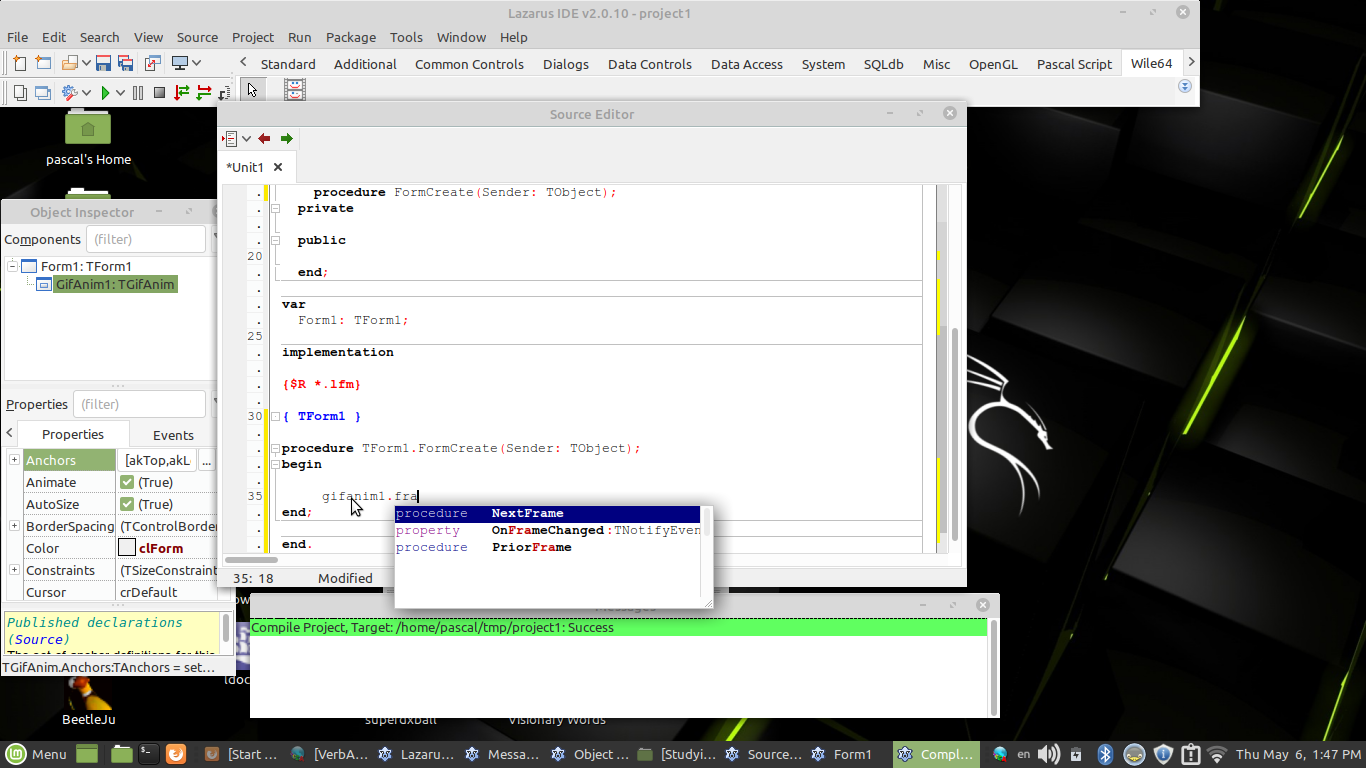Viewport: 1366px width, 768px height.
Task: Collapse the code fold at 'begin' line
Action: point(275,464)
